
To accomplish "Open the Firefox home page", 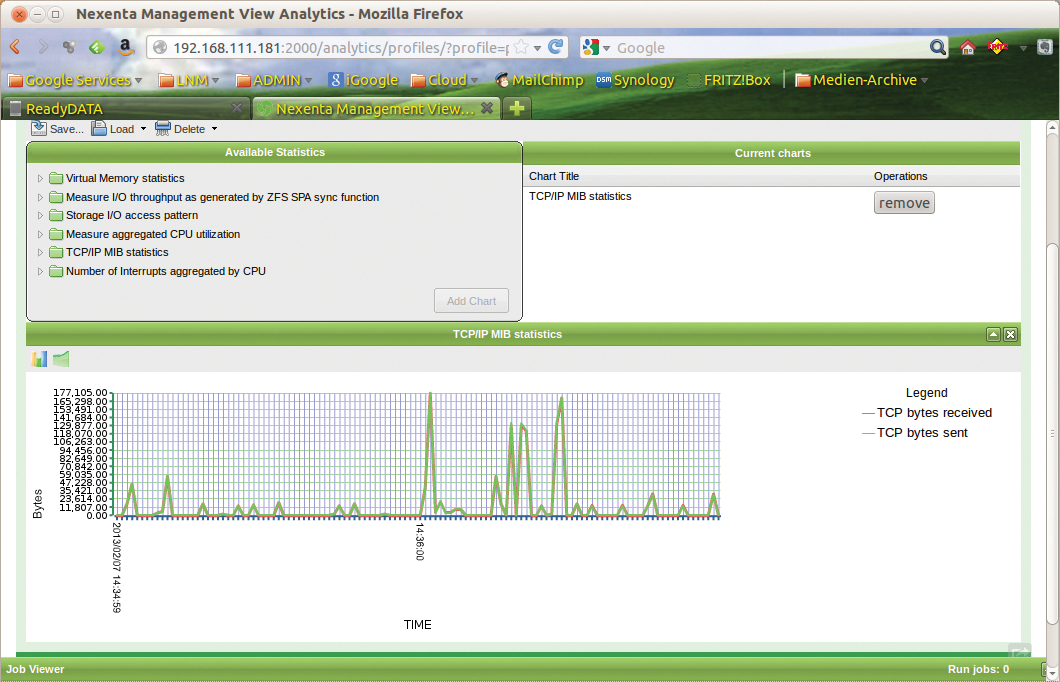I will point(967,47).
